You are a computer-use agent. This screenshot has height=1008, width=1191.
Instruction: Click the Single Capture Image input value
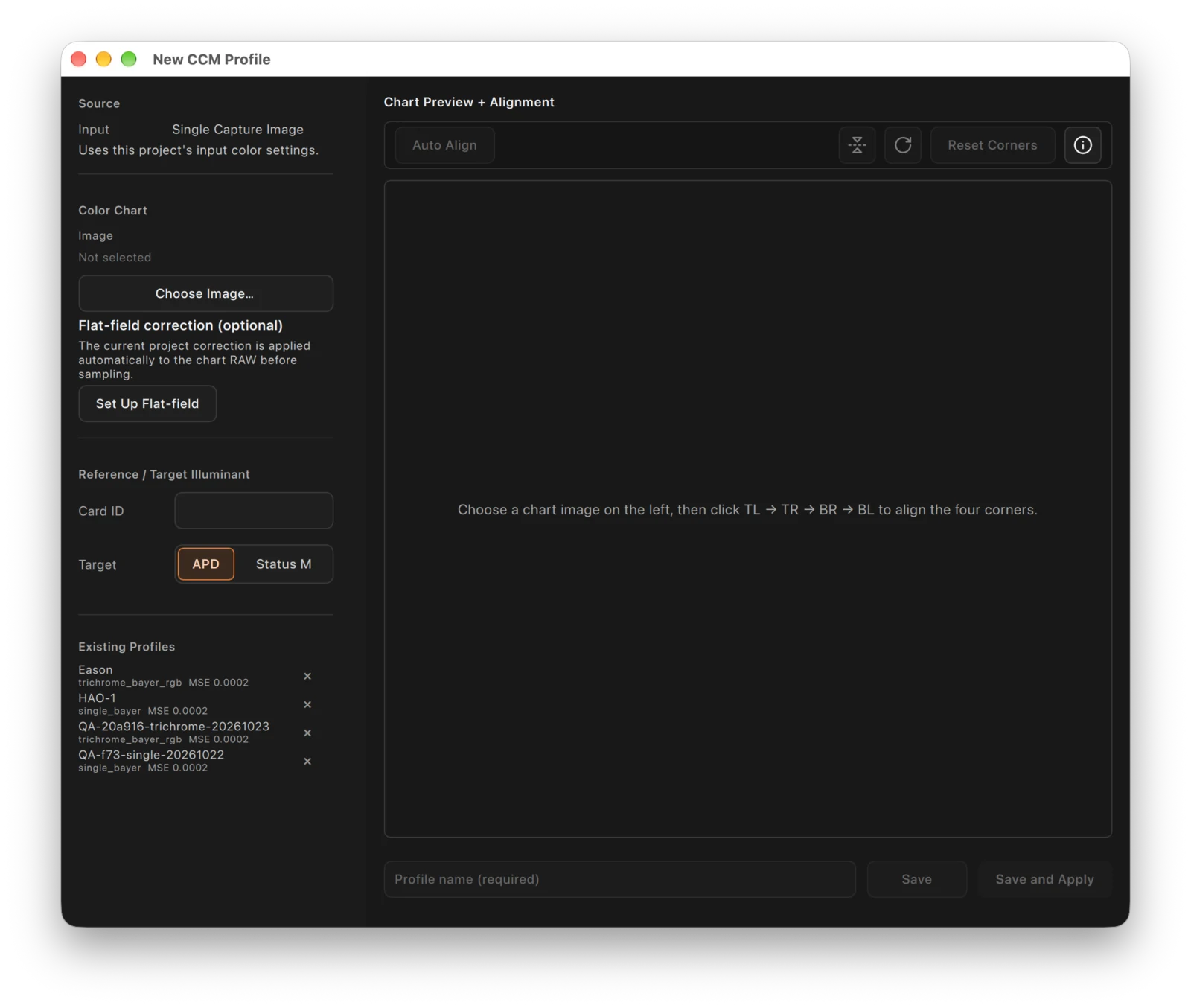pos(237,130)
